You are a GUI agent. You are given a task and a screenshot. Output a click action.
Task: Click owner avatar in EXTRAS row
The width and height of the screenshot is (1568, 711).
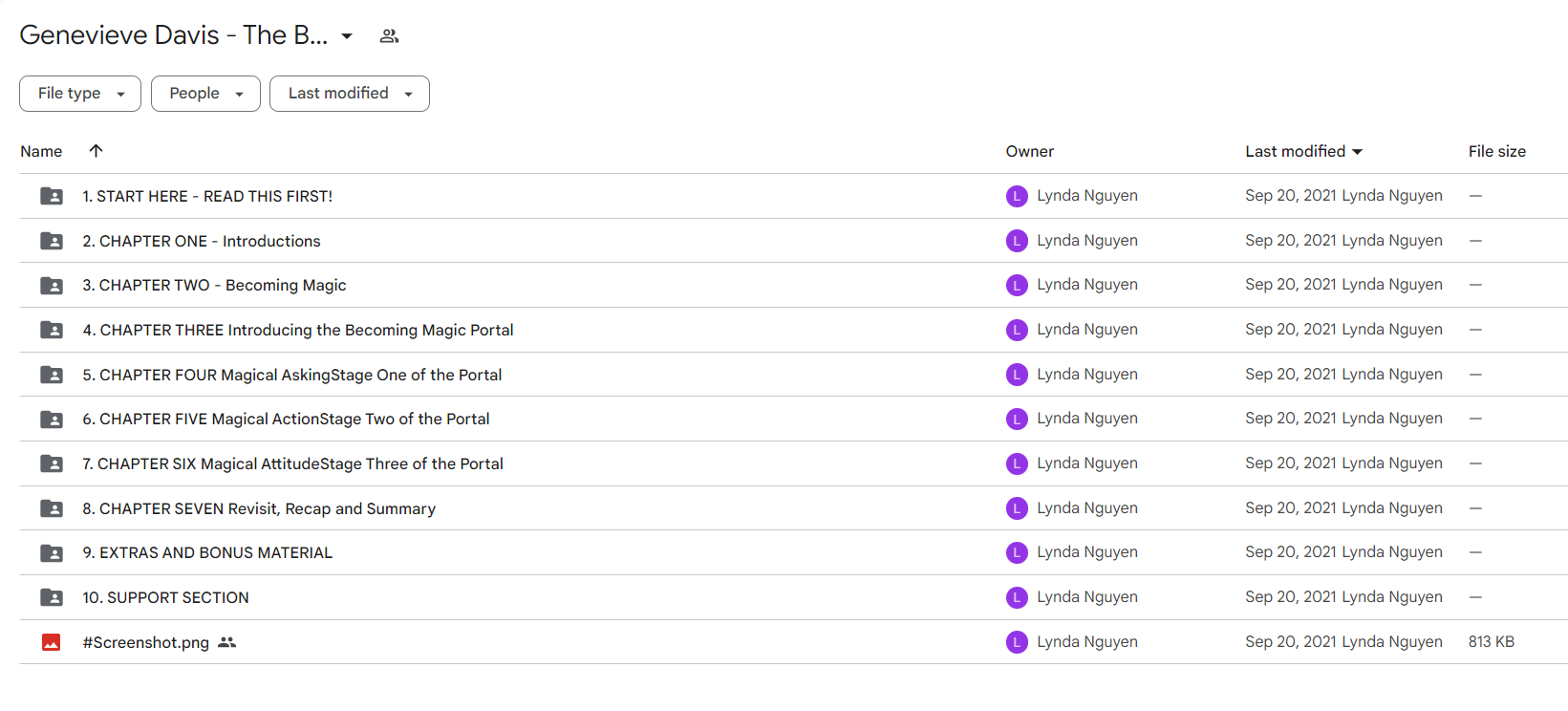point(1017,552)
